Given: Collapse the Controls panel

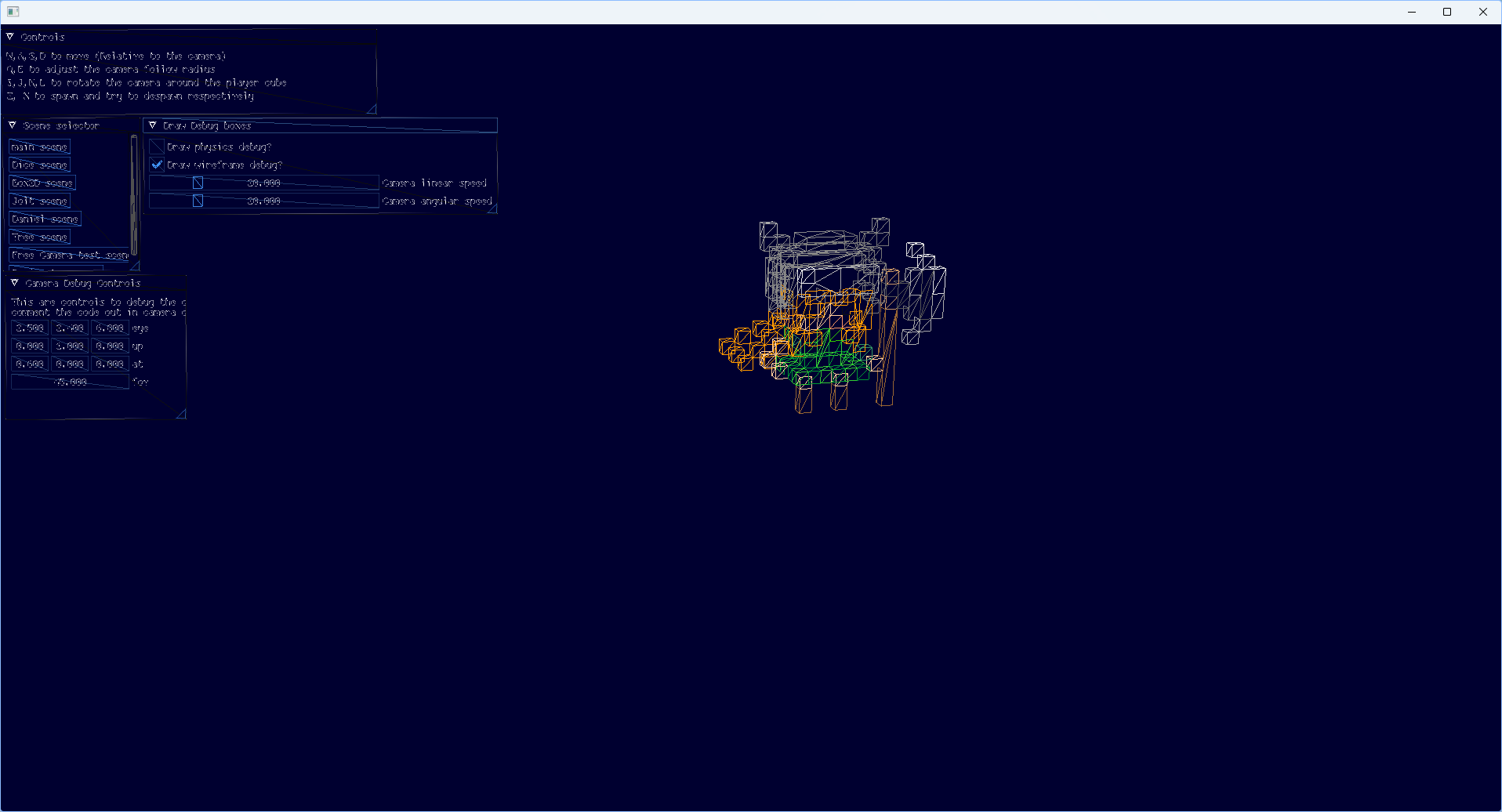Looking at the screenshot, I should click(10, 37).
